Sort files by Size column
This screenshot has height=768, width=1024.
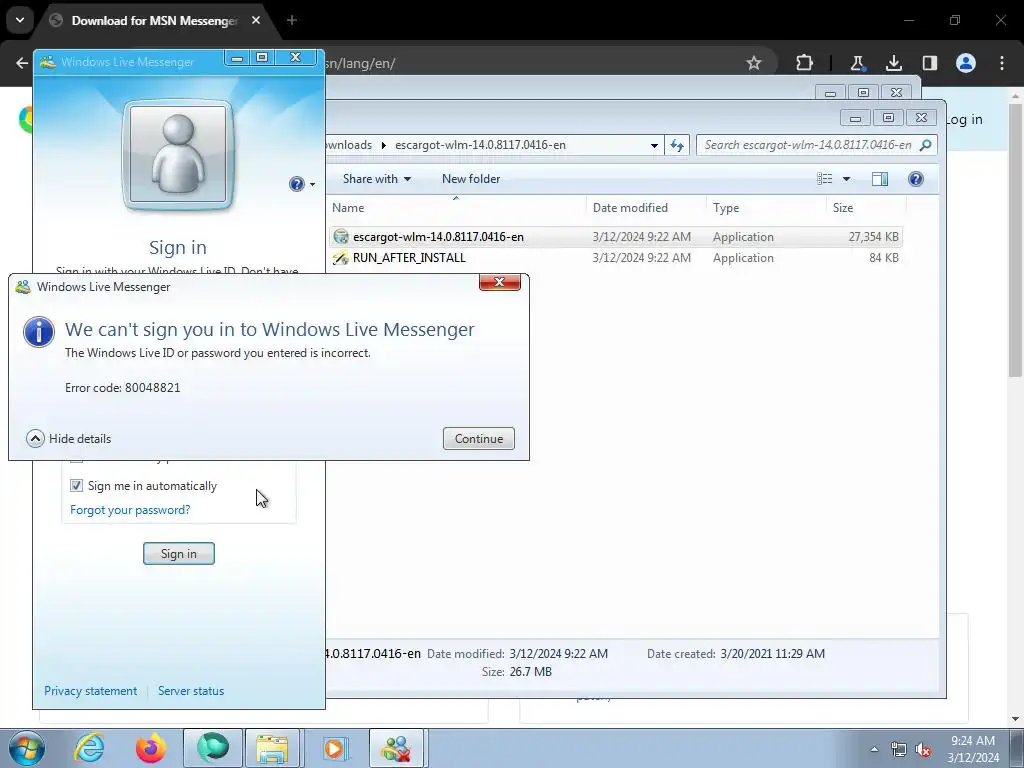[843, 208]
